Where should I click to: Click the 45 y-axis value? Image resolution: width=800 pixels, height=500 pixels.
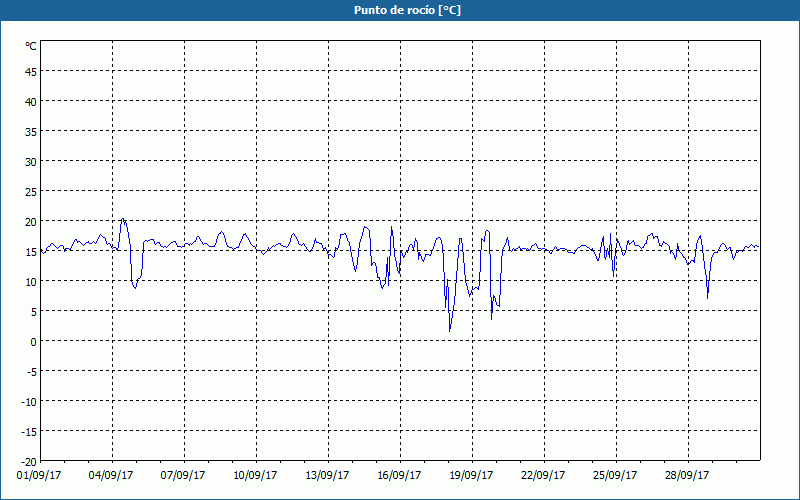coord(31,72)
